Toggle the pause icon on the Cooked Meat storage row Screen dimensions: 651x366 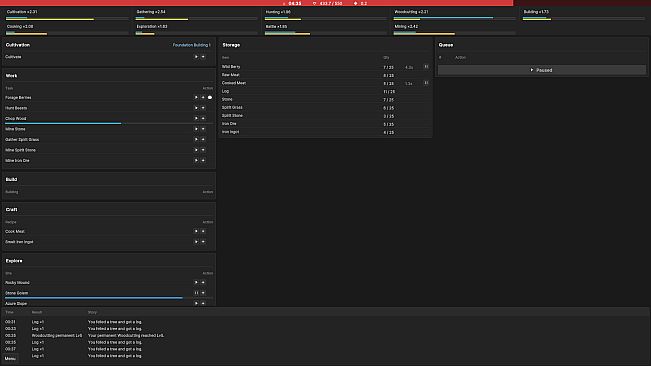pos(426,83)
